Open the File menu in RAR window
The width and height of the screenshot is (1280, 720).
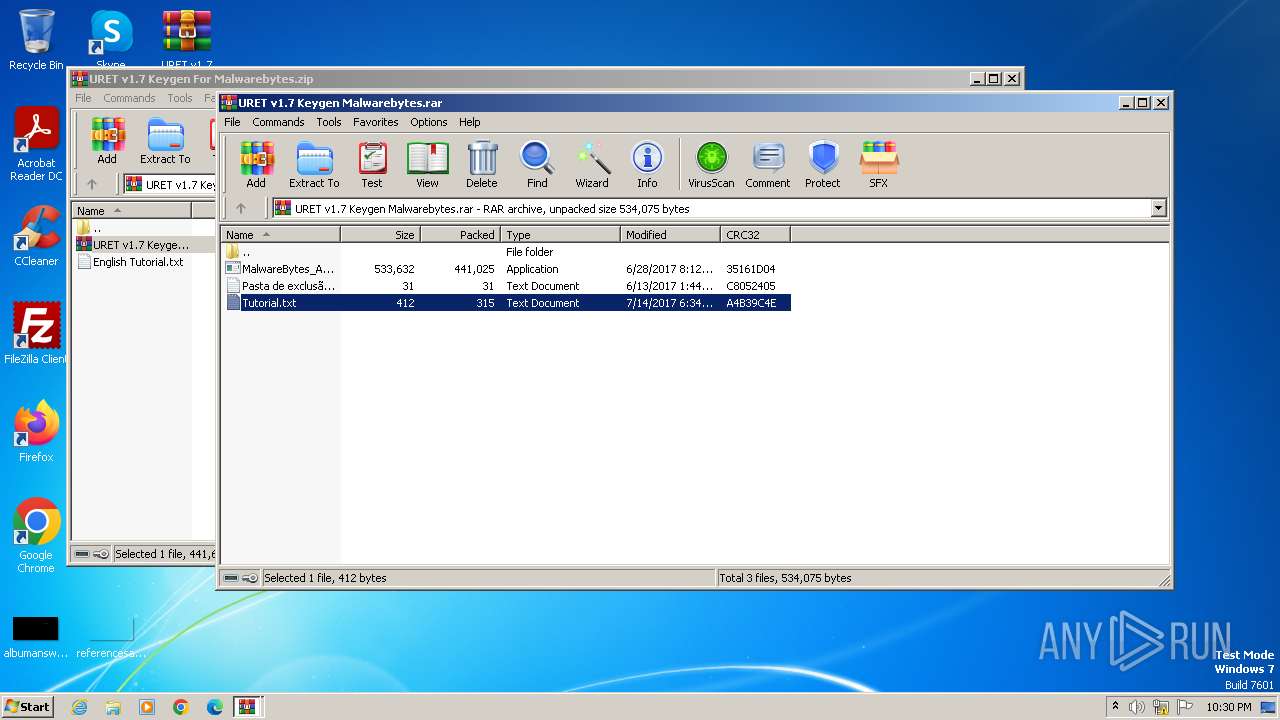click(232, 122)
